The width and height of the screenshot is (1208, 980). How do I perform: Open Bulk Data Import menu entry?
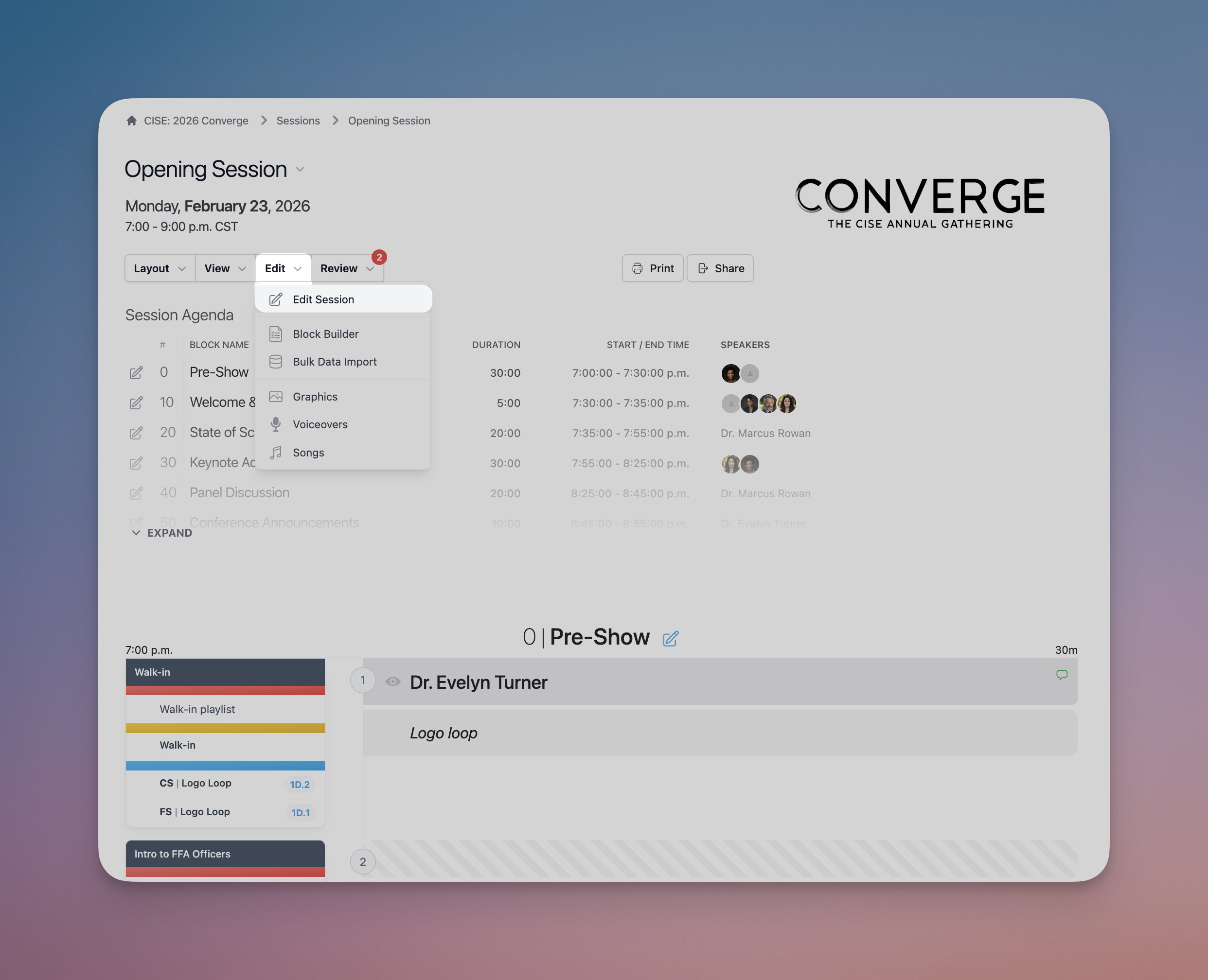[x=334, y=362]
